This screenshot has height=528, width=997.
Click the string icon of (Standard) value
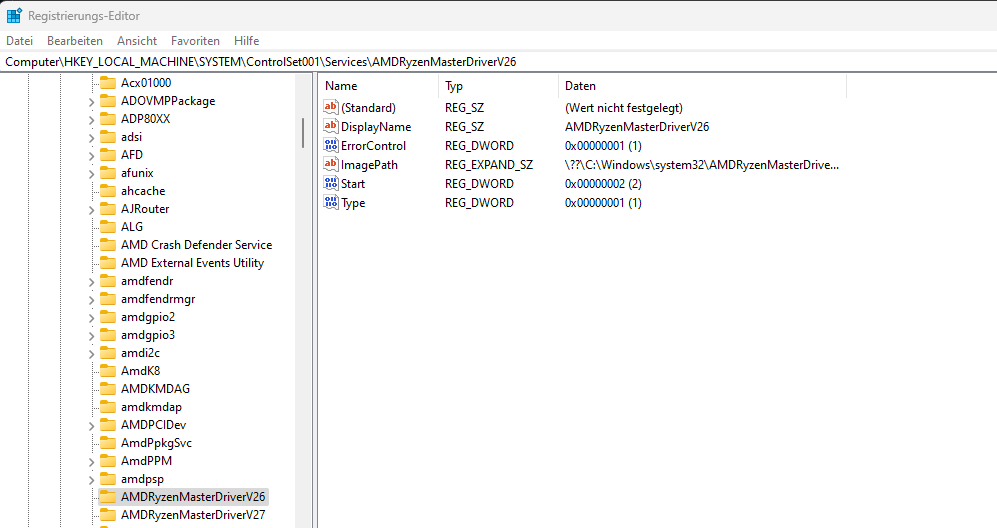click(x=331, y=107)
